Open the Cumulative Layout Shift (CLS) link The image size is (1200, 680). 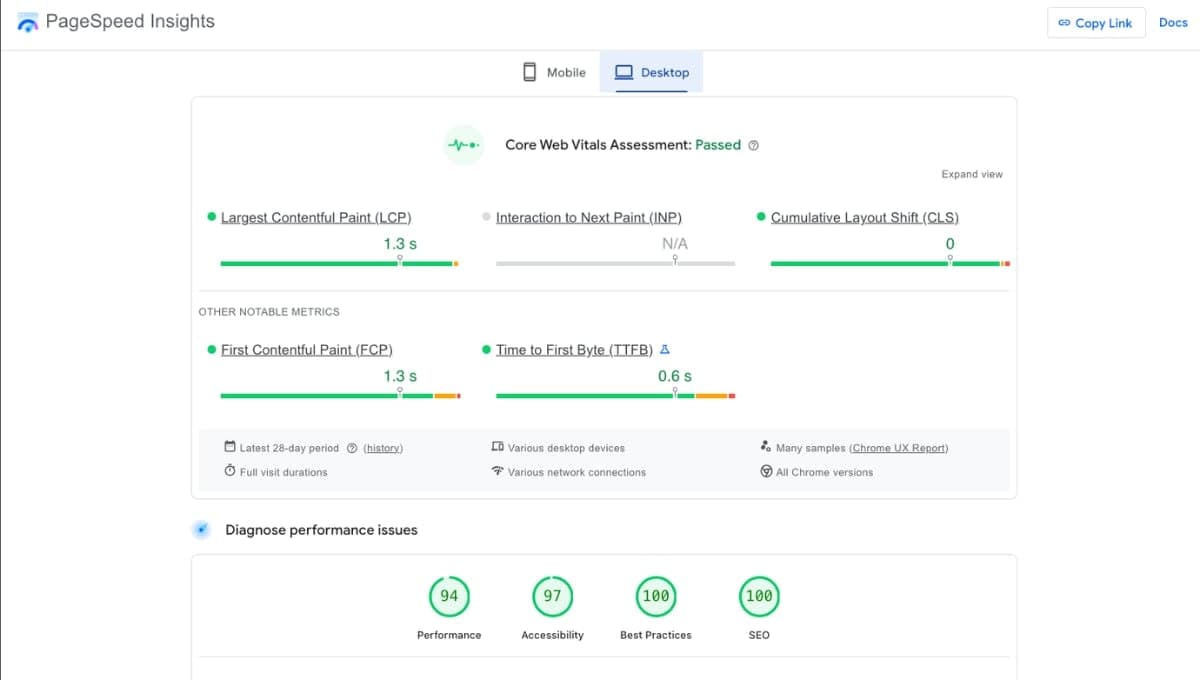point(865,217)
